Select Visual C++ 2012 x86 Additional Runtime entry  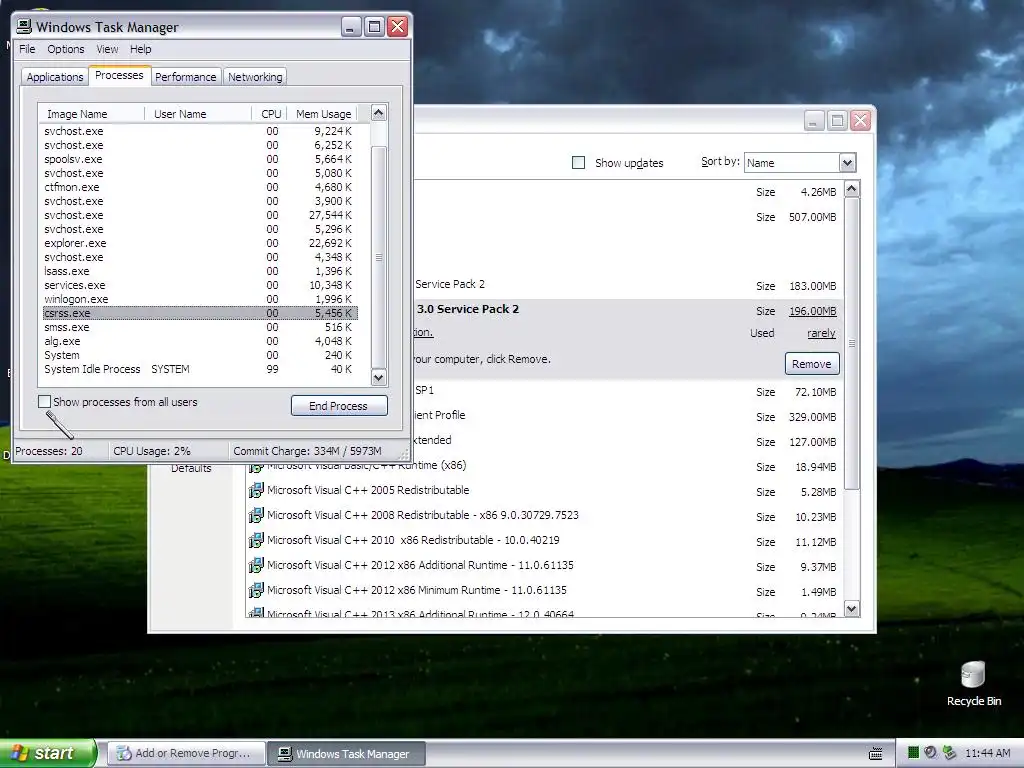click(545, 566)
